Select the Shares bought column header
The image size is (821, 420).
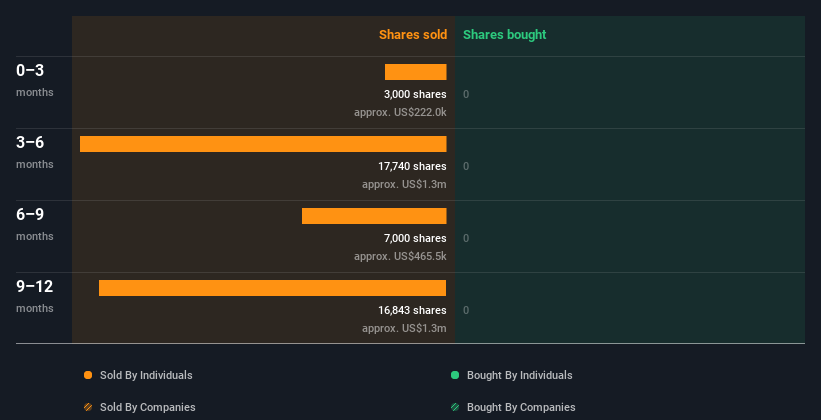tap(504, 35)
